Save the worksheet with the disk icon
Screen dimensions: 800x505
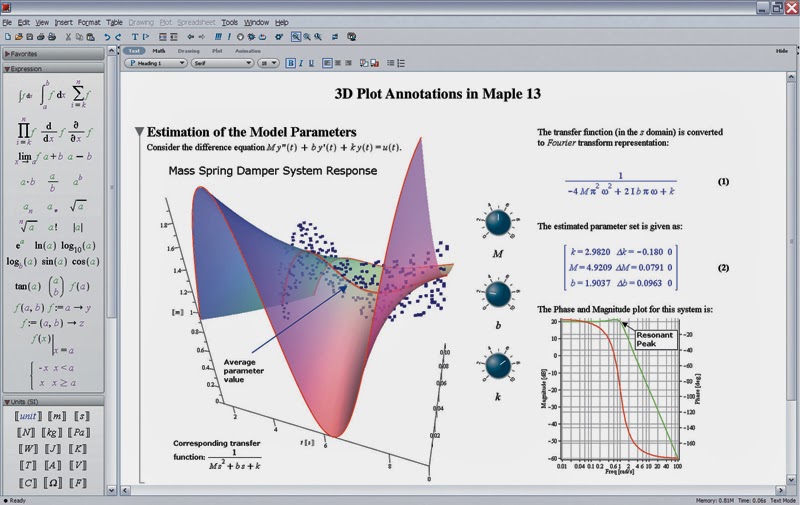pos(30,37)
